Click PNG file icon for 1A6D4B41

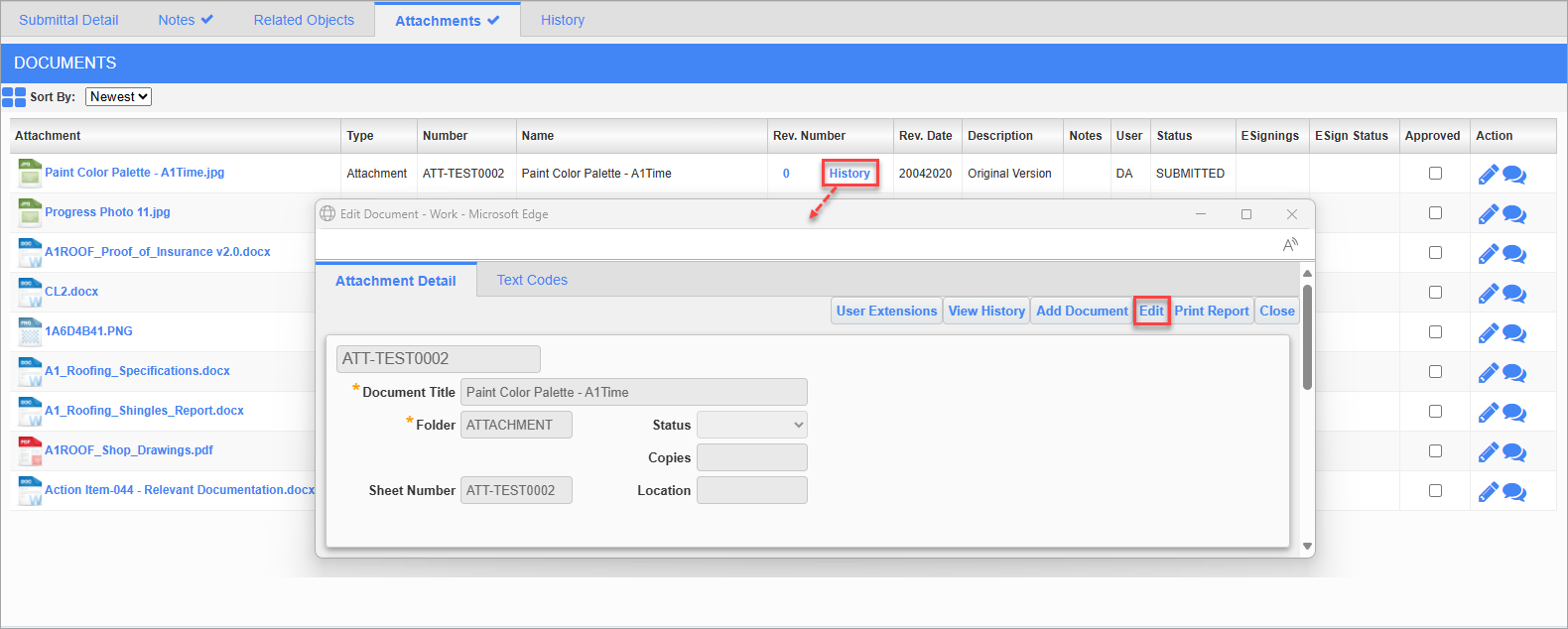click(x=30, y=332)
